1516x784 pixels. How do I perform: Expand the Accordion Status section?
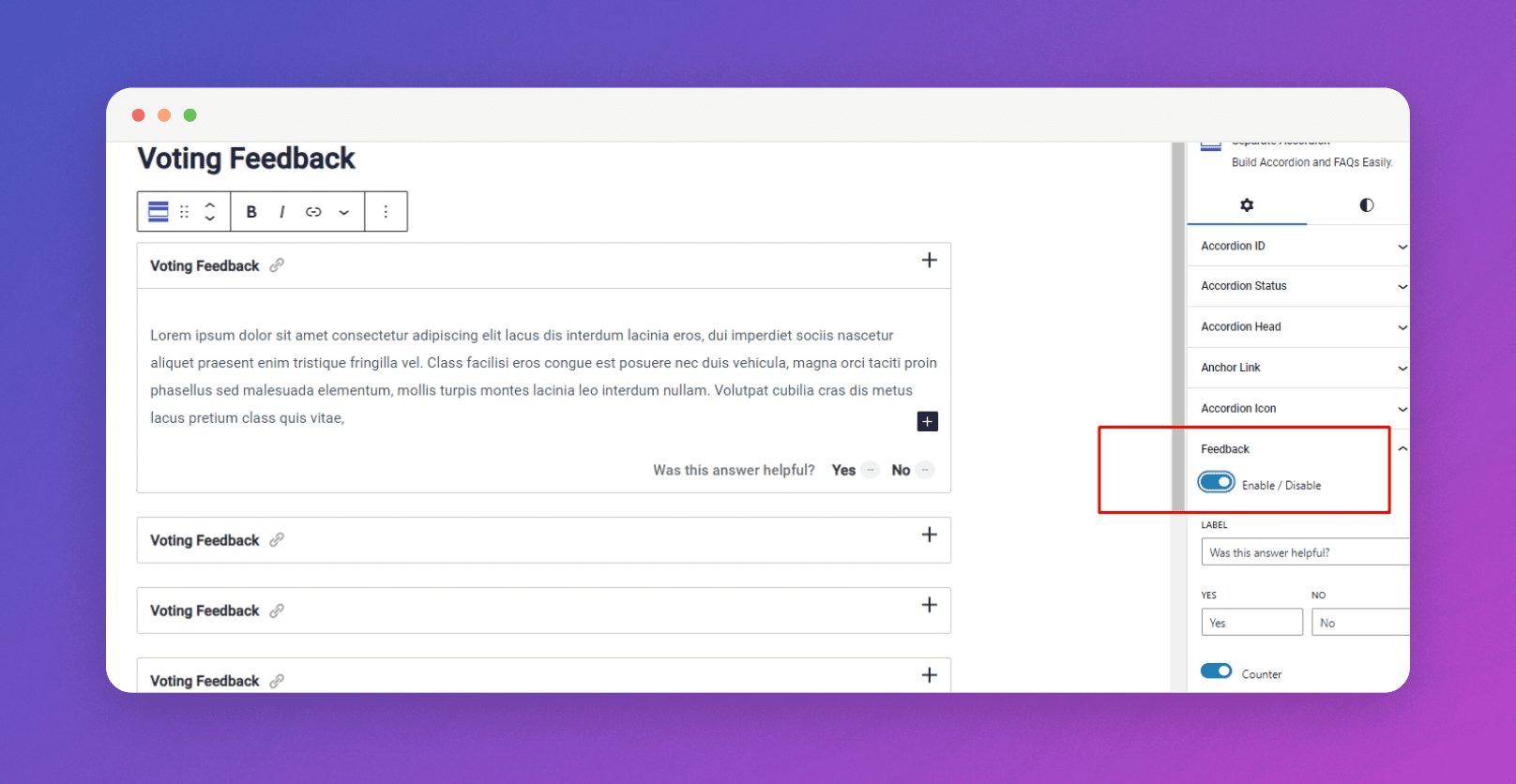pyautogui.click(x=1299, y=286)
